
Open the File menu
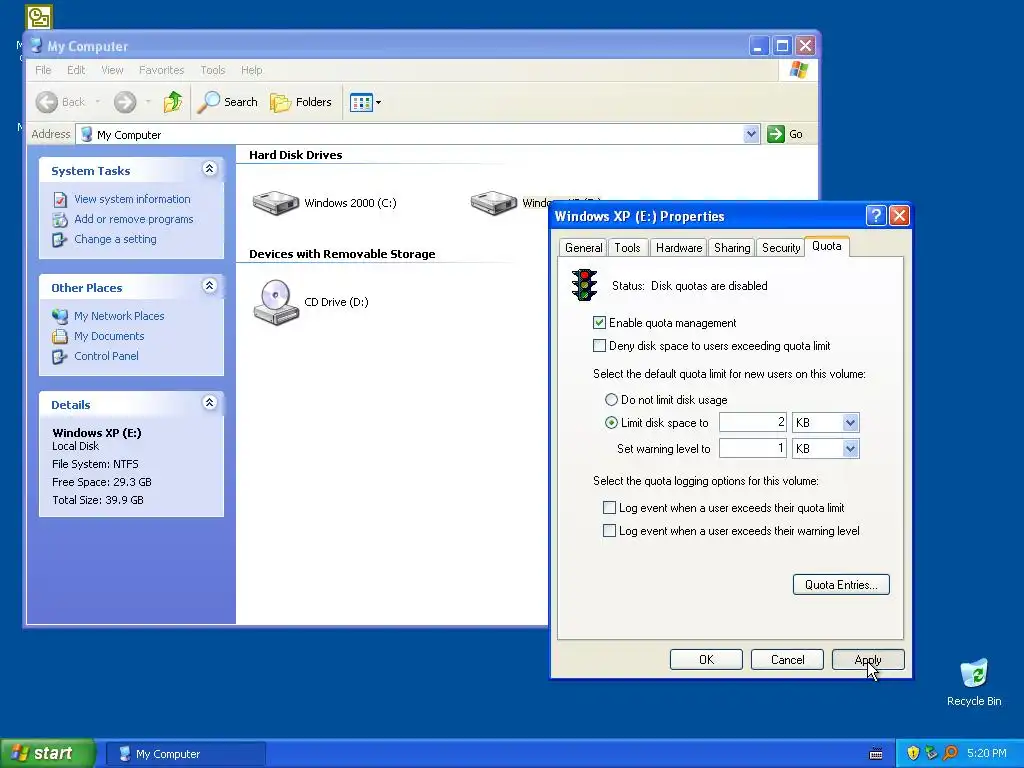[x=43, y=70]
